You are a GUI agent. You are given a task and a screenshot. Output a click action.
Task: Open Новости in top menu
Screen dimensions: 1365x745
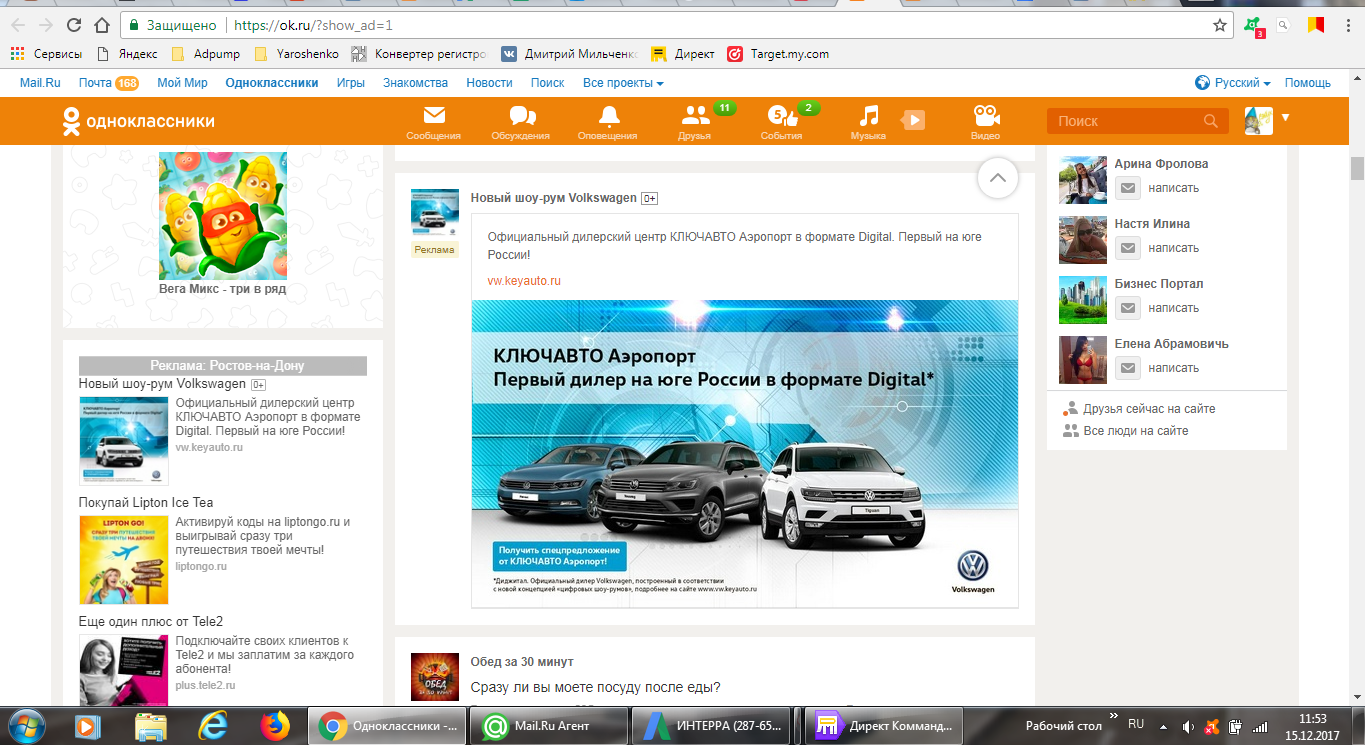click(x=489, y=83)
